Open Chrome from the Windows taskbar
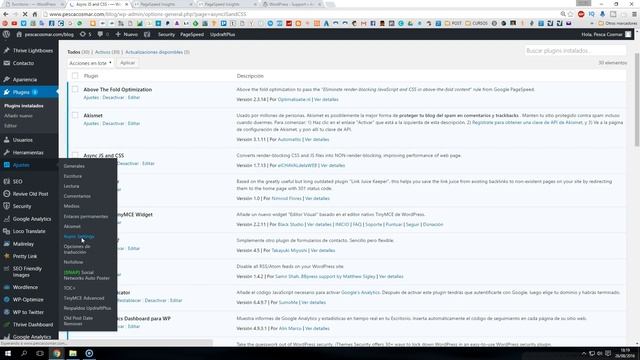This screenshot has width=640, height=360. point(57,353)
